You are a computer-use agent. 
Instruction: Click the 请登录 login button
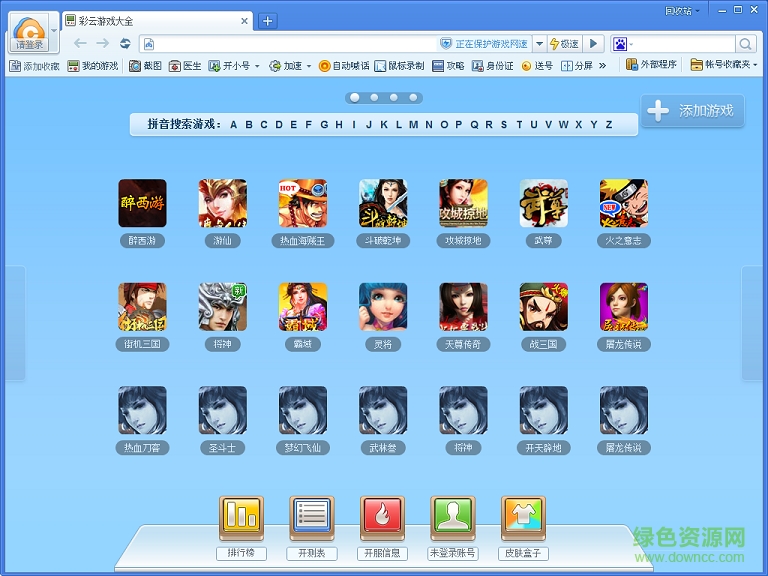[x=31, y=45]
